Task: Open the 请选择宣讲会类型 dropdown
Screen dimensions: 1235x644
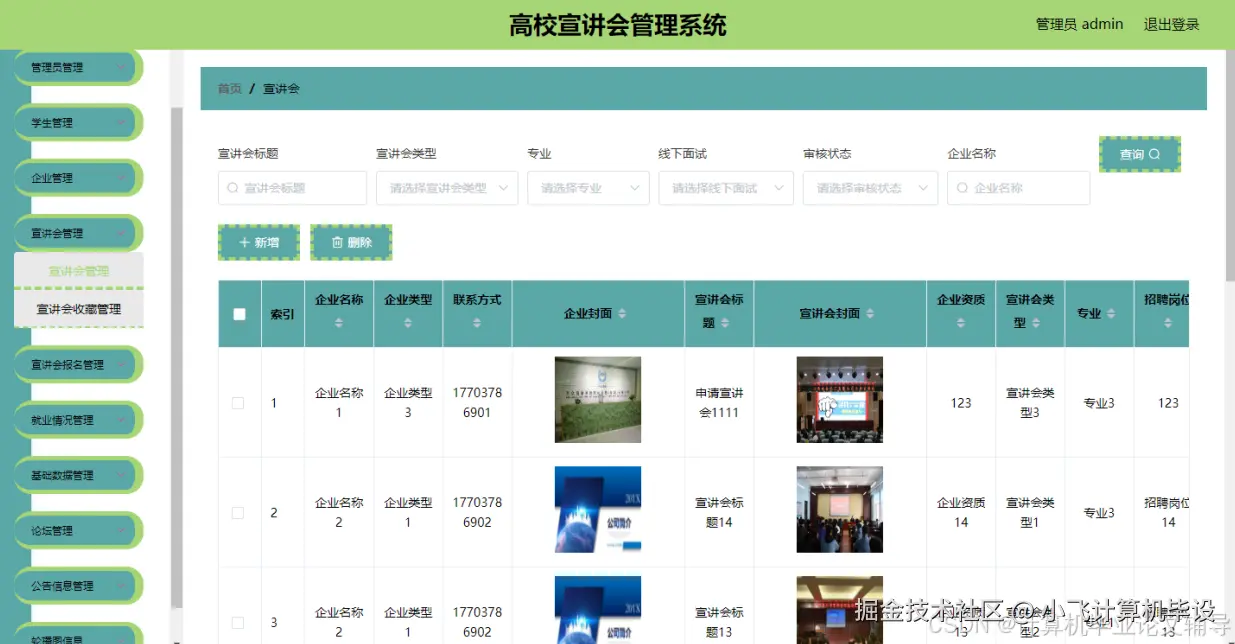Action: tap(447, 187)
